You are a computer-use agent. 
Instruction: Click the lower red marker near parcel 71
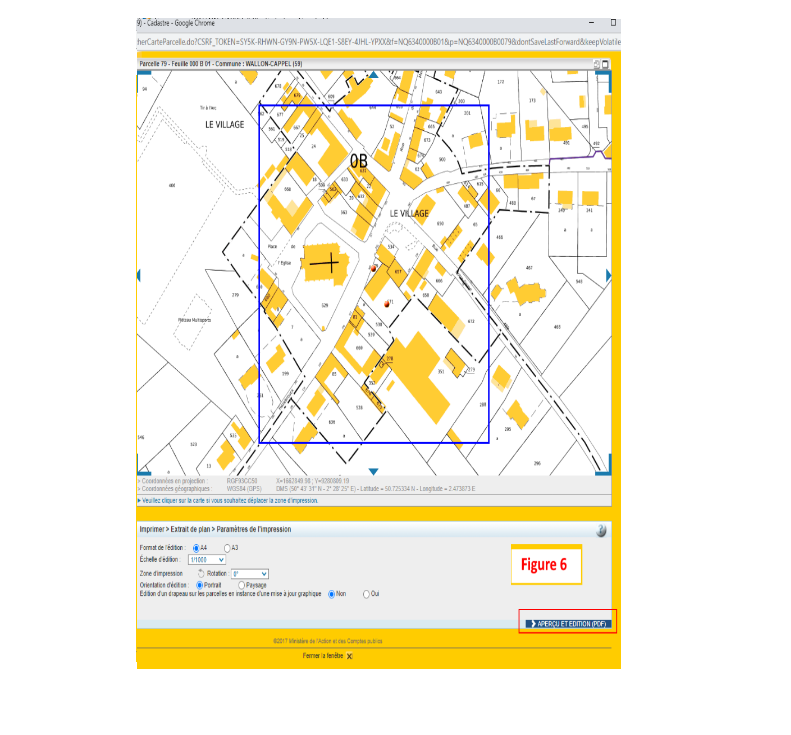coord(387,304)
